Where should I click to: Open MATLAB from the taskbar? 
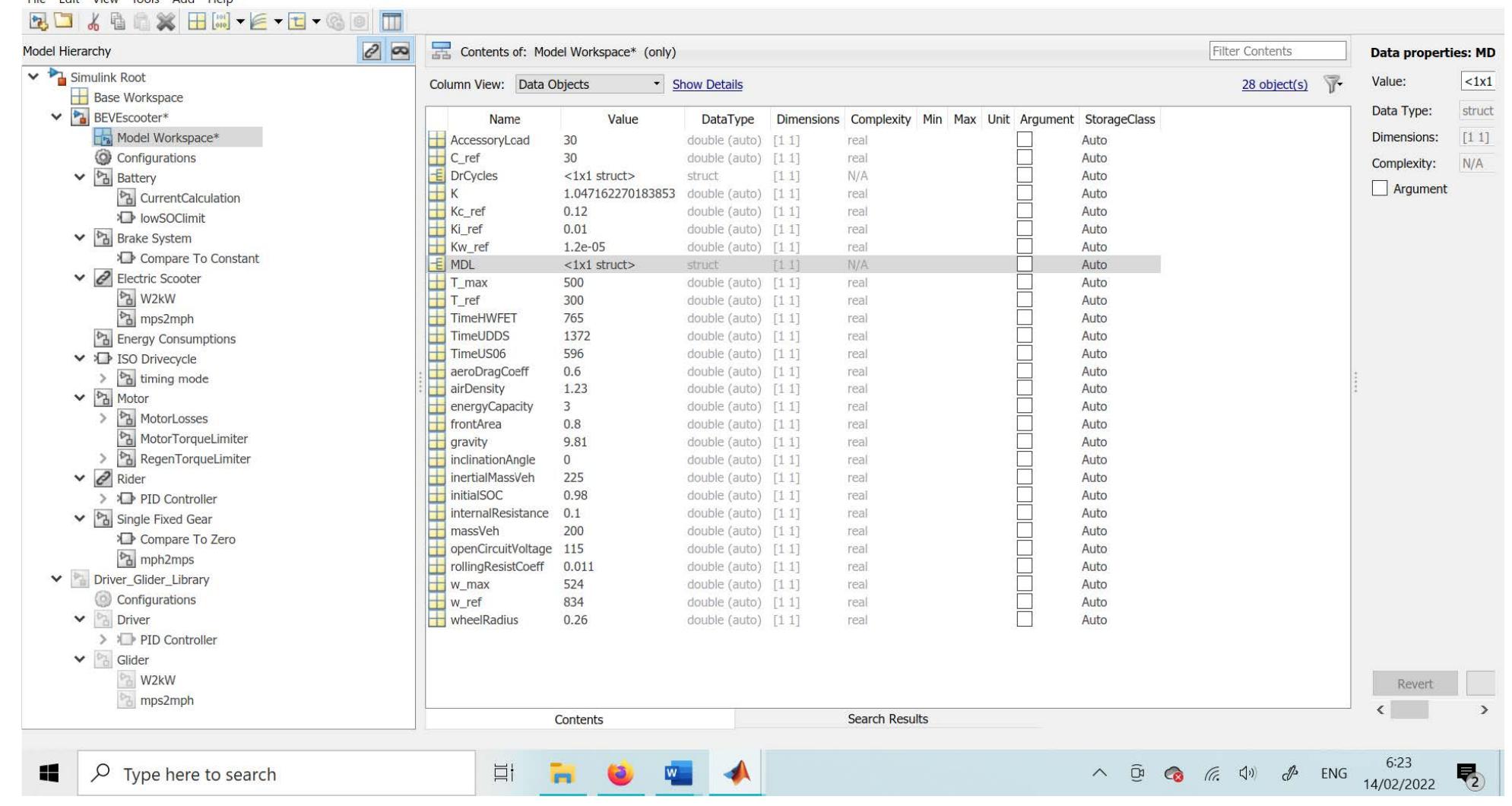point(736,774)
